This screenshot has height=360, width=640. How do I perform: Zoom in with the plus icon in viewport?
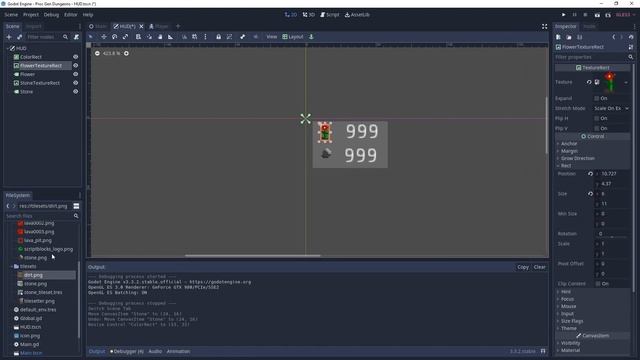[x=126, y=53]
